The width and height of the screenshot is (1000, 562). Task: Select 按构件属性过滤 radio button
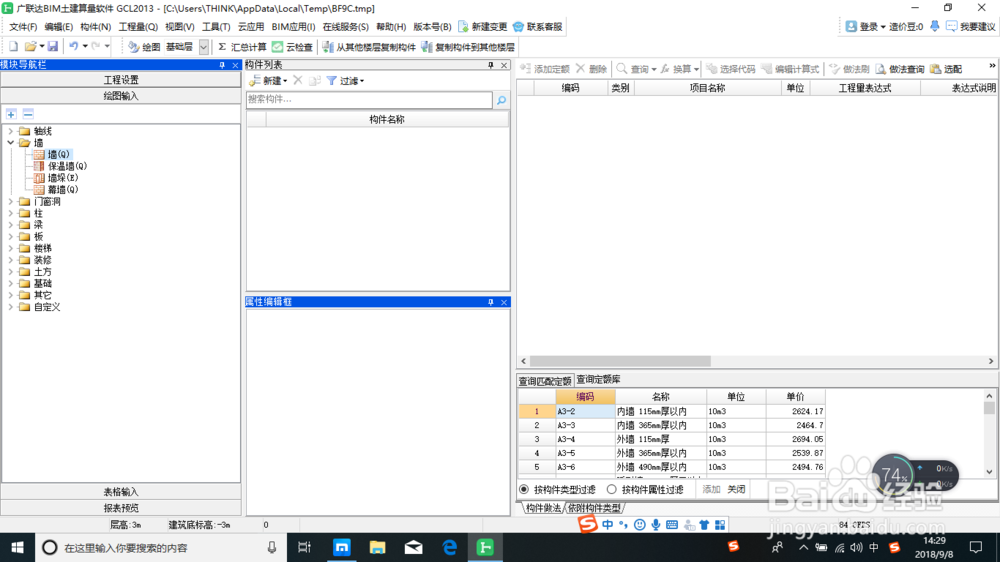coord(612,489)
